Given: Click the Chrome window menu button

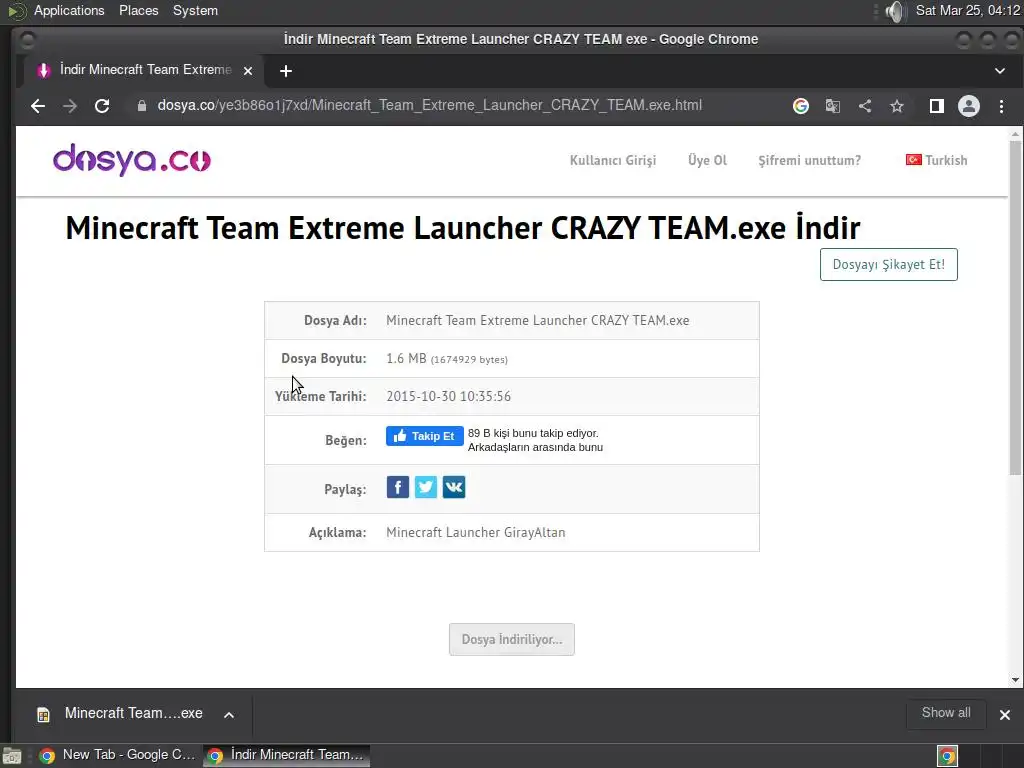Looking at the screenshot, I should point(27,40).
